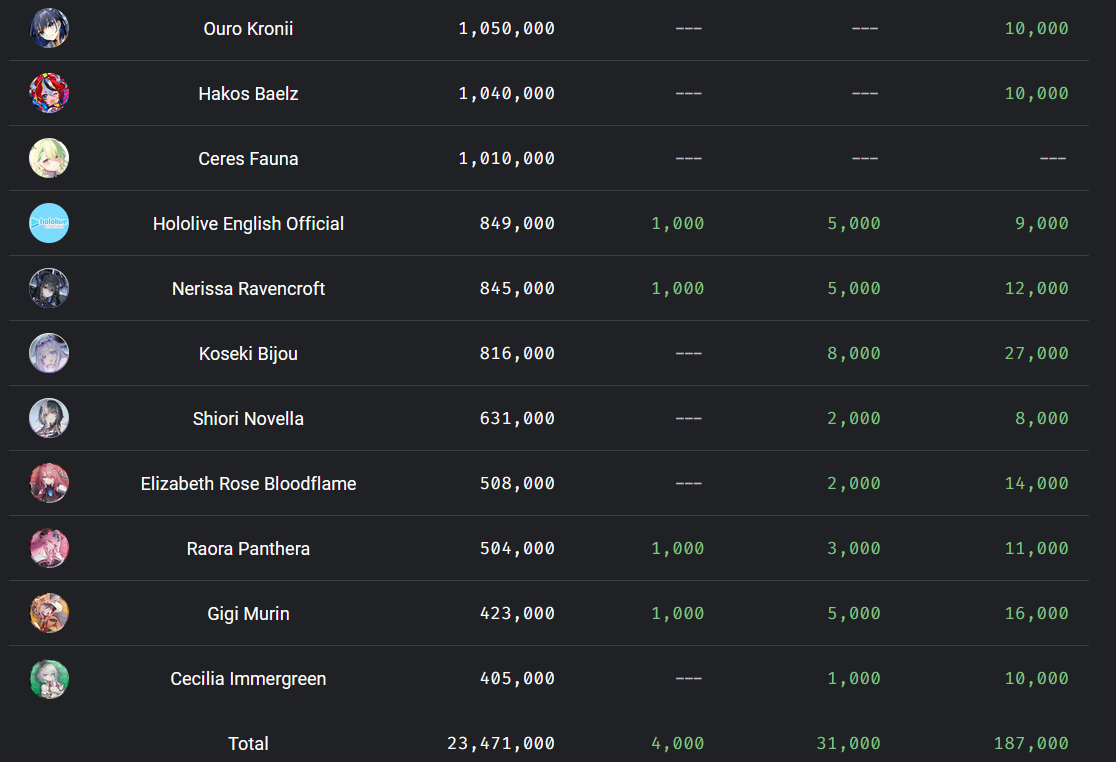Image resolution: width=1116 pixels, height=762 pixels.
Task: Click the Hololive English Official channel logo
Action: click(49, 223)
